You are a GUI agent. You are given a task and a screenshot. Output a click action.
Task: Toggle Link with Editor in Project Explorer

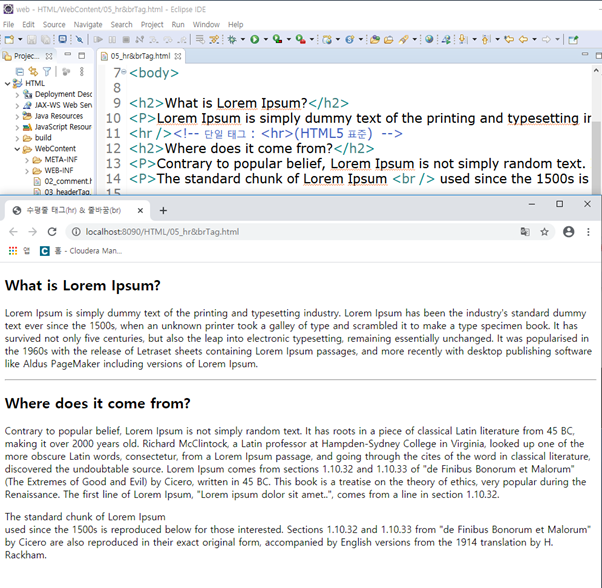tap(33, 72)
